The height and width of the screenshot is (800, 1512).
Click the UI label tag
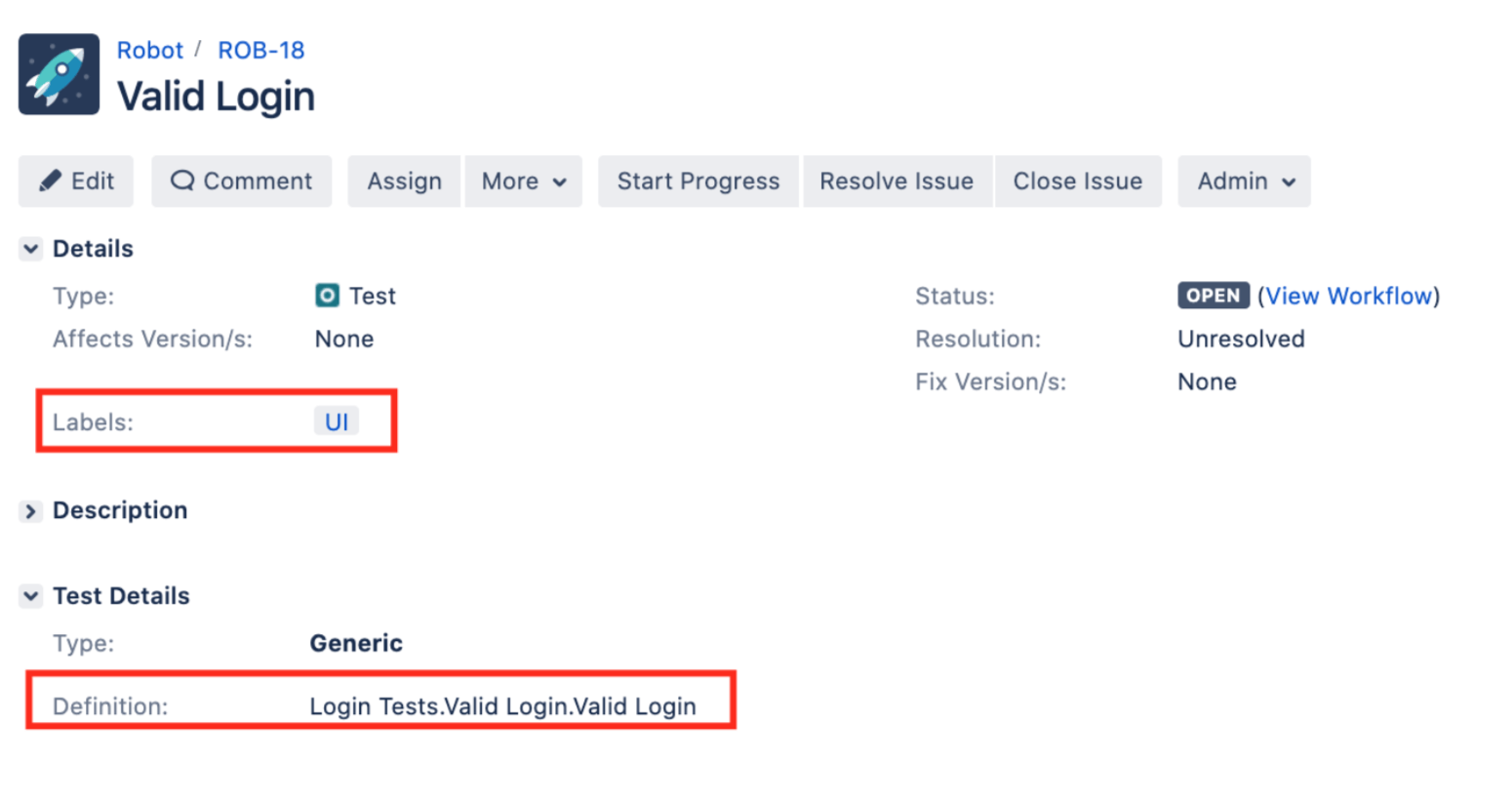(x=337, y=422)
